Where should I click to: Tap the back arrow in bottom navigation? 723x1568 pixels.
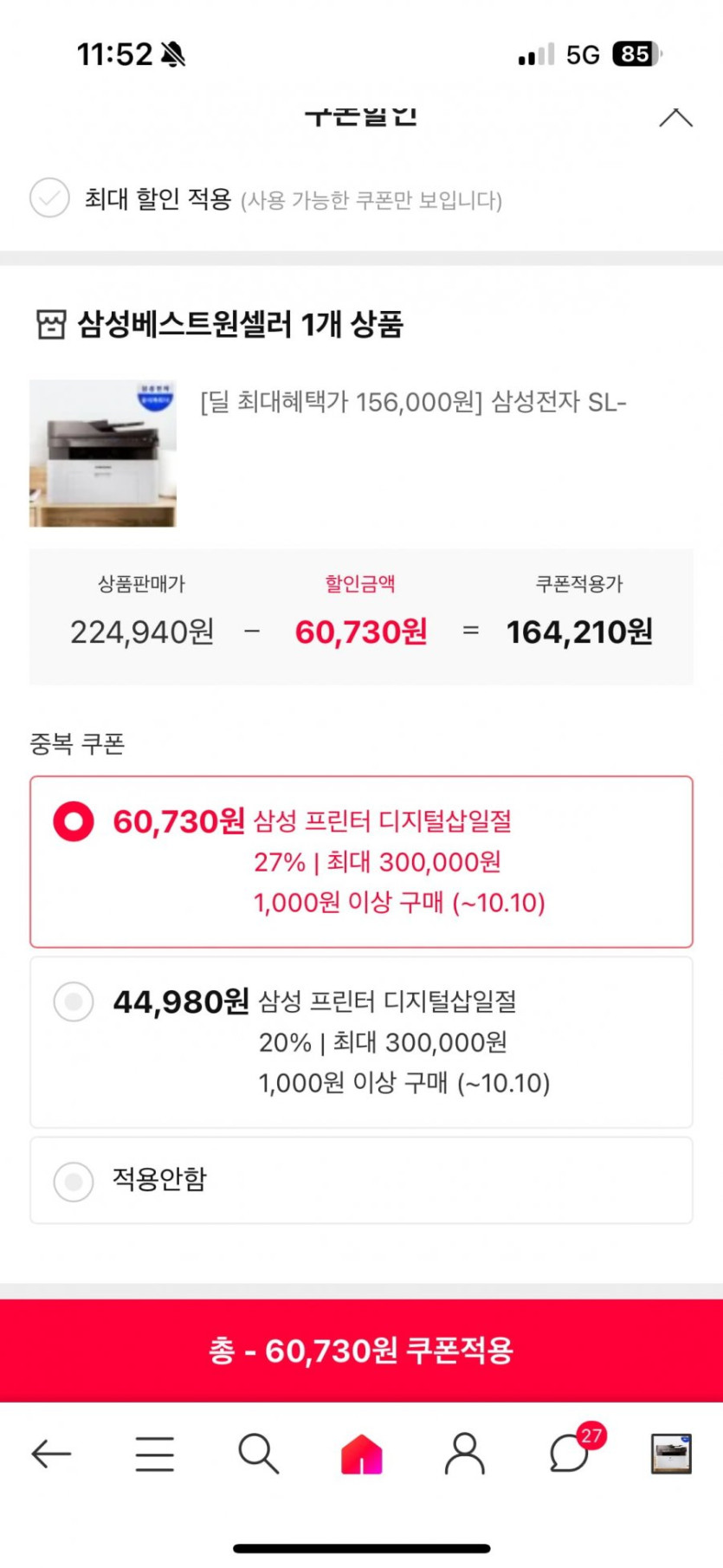coord(51,1454)
